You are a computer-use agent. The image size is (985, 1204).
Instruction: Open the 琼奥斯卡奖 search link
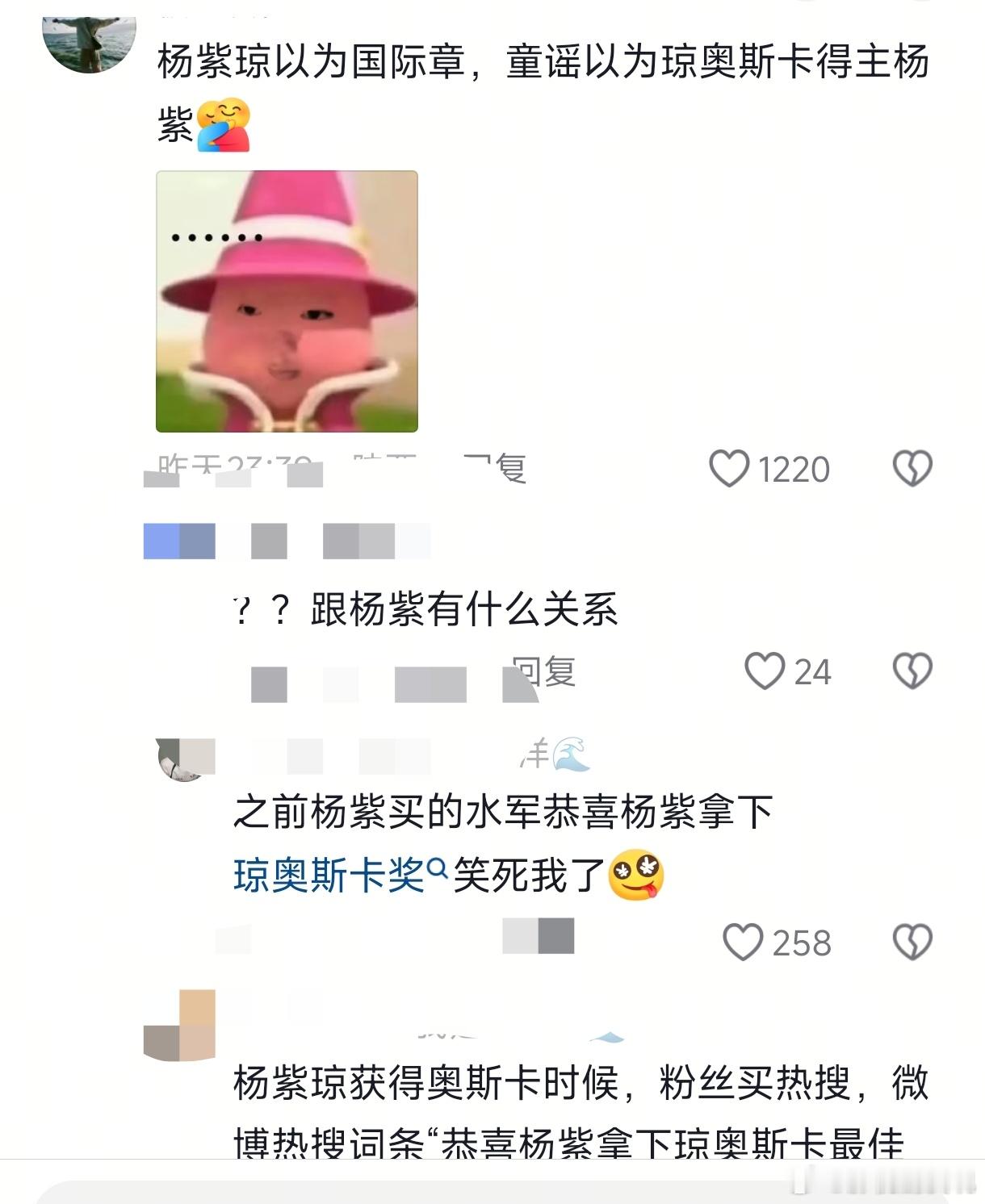coord(329,876)
